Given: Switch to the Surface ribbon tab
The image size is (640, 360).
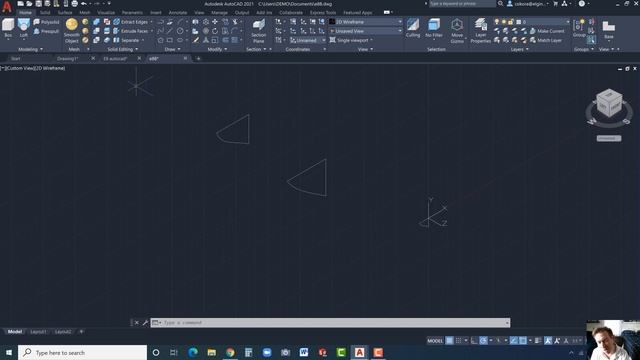Looking at the screenshot, I should coord(64,13).
